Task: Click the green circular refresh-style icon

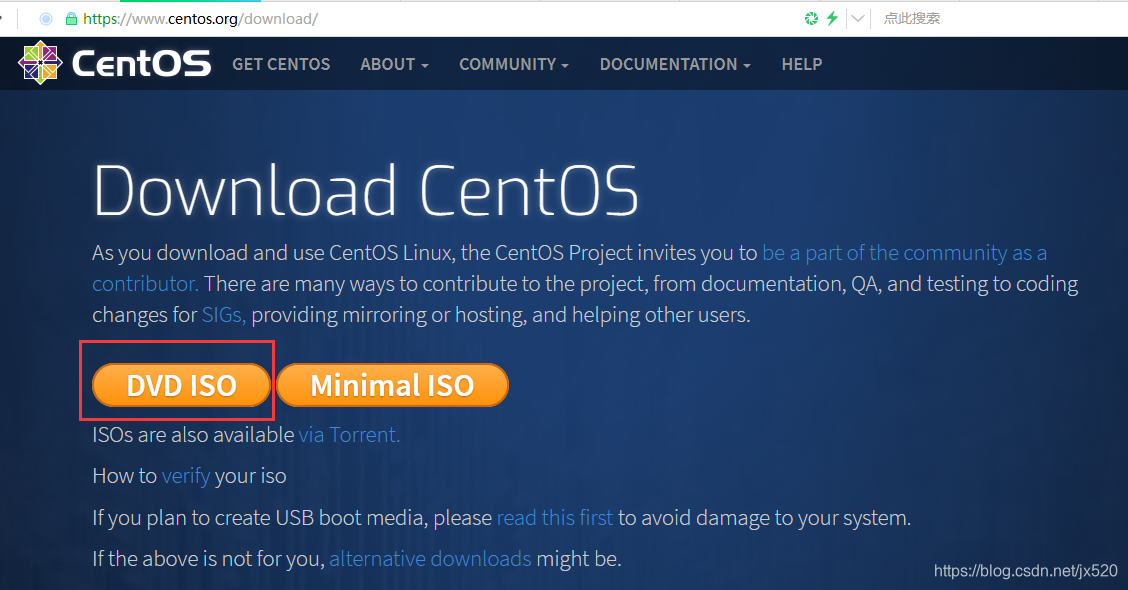Action: point(811,19)
